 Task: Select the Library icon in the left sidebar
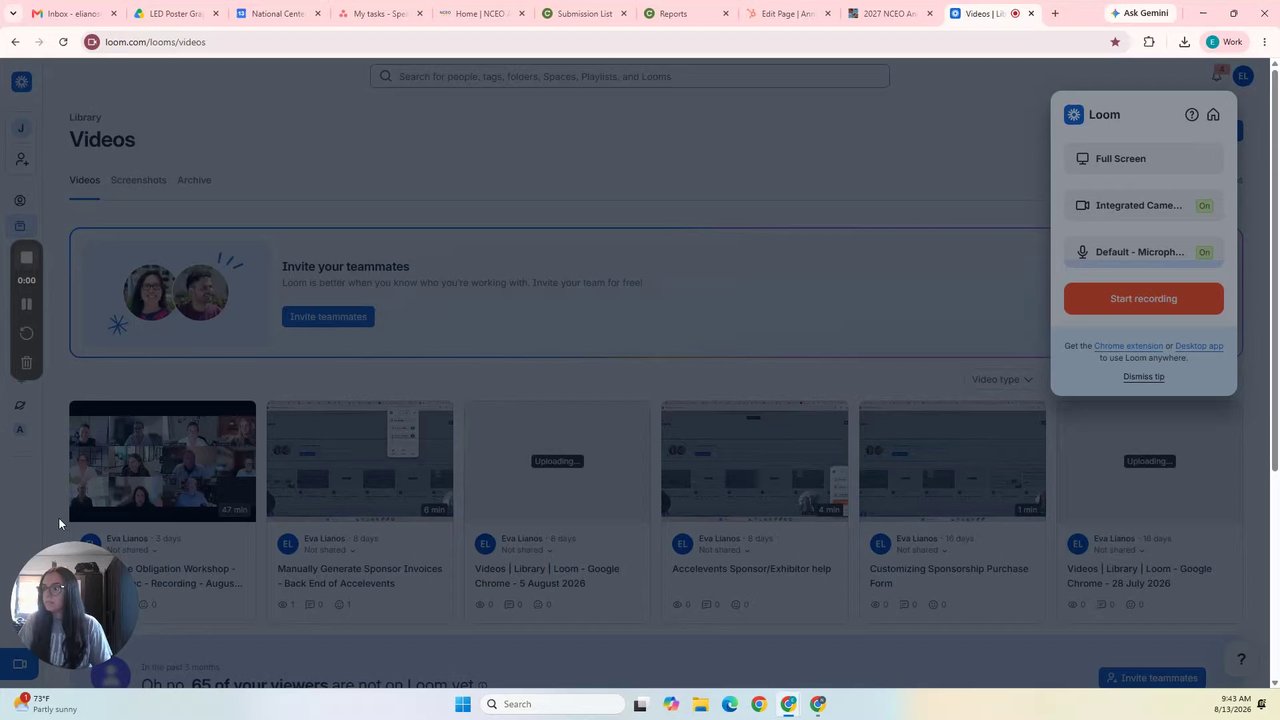tap(20, 226)
